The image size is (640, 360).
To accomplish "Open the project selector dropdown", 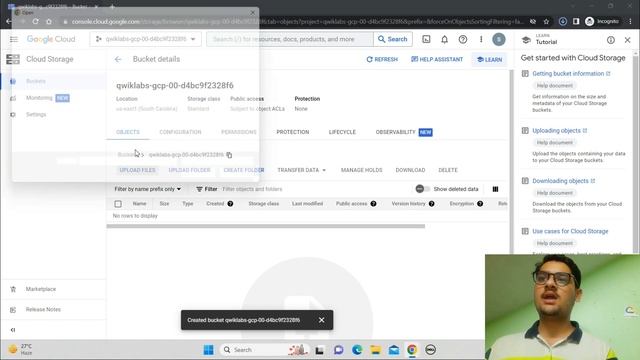I will tap(145, 39).
